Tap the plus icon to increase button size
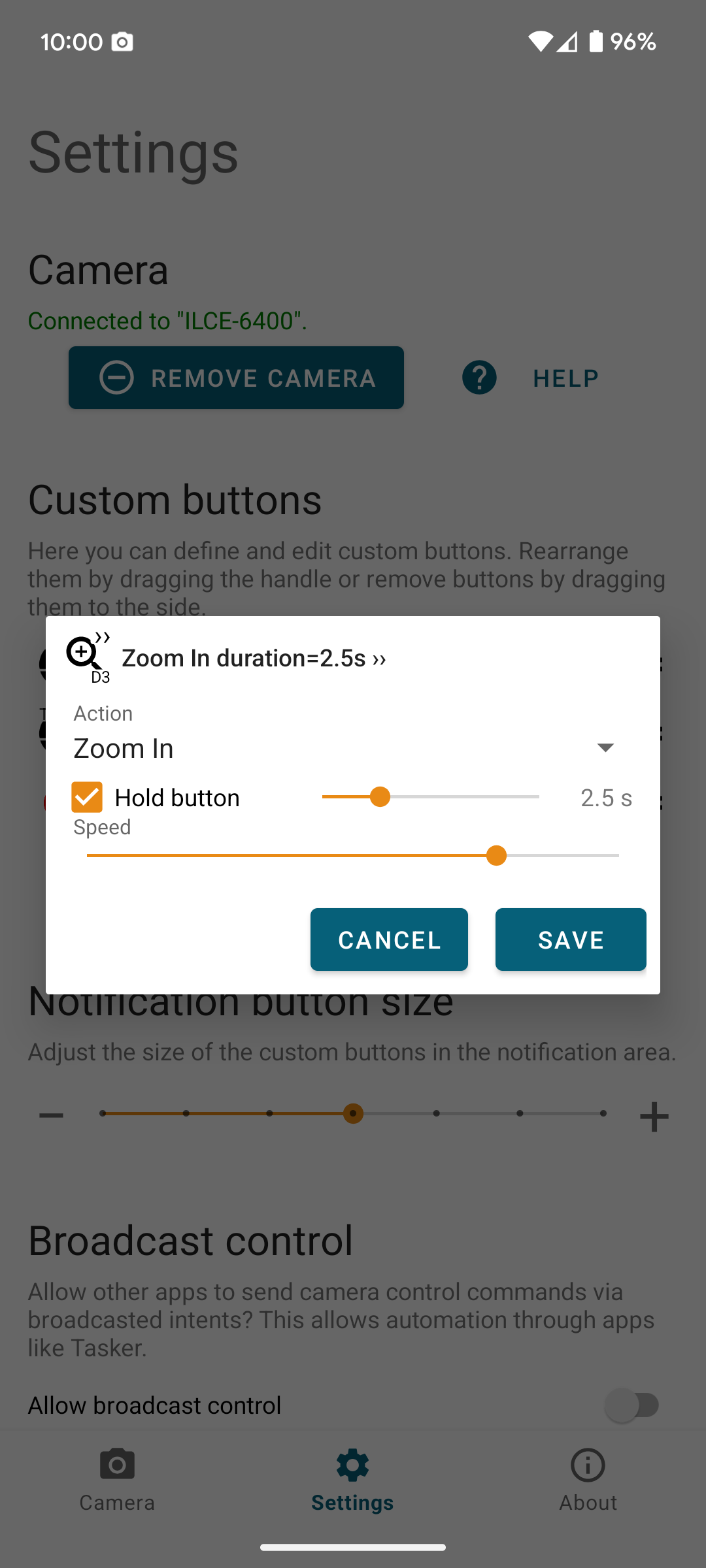 point(654,1116)
